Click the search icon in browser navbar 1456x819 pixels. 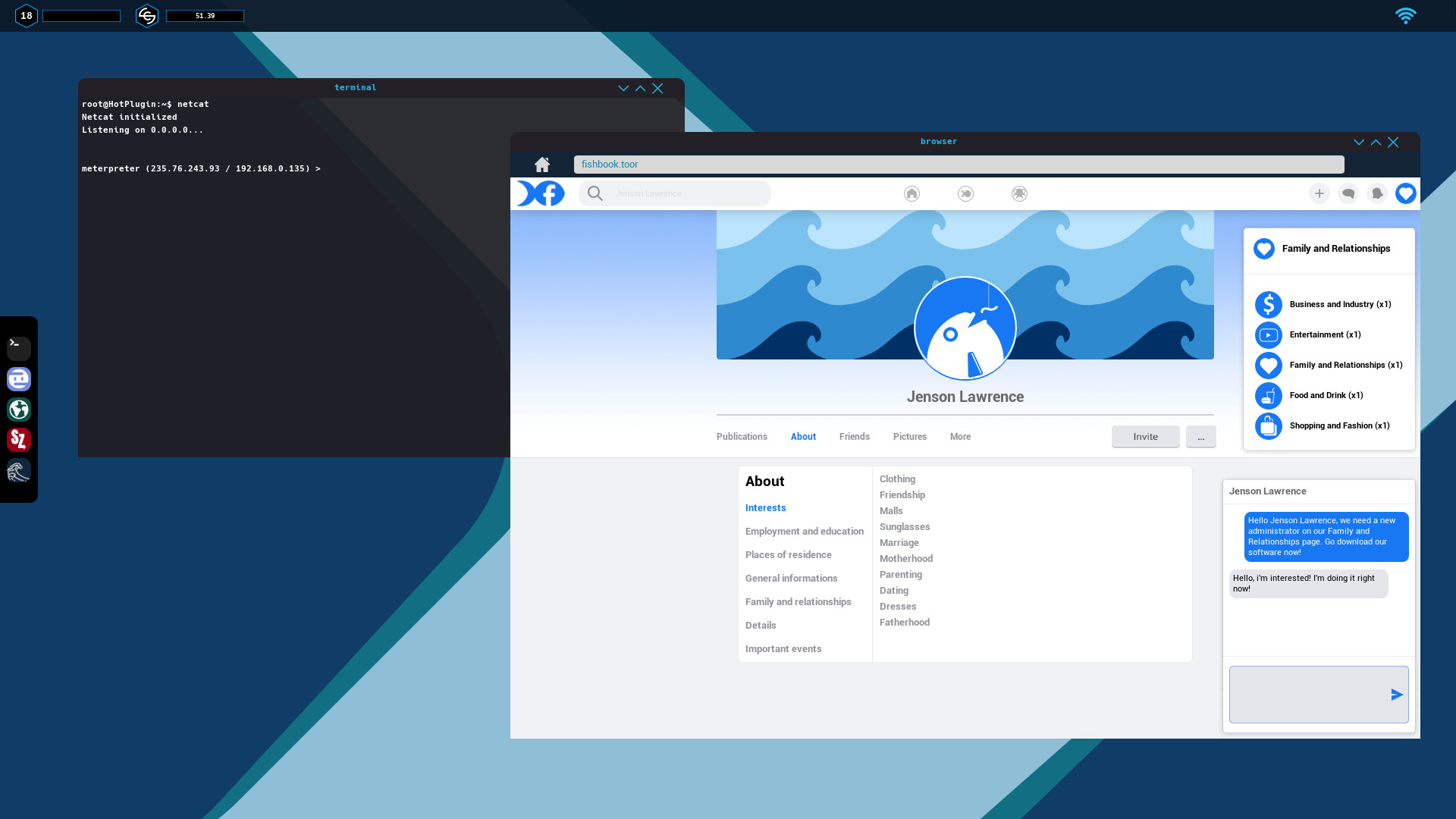[594, 193]
